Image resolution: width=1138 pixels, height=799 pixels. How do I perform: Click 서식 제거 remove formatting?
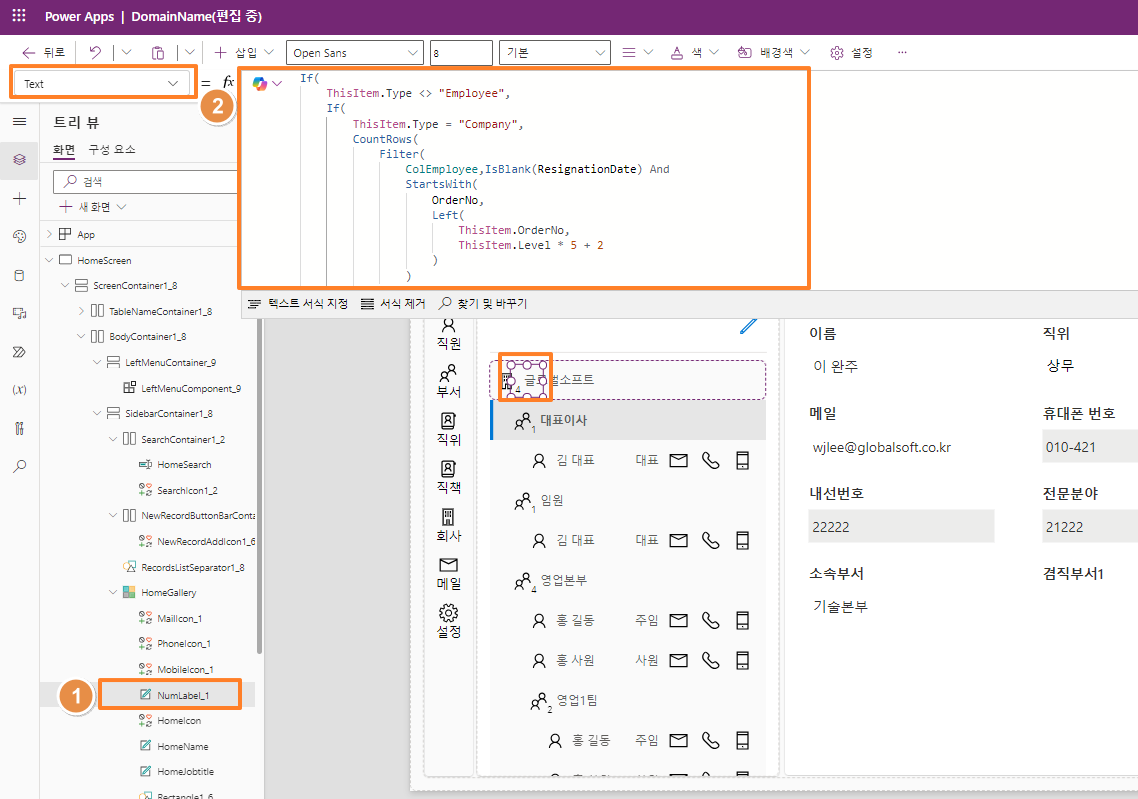pos(393,303)
